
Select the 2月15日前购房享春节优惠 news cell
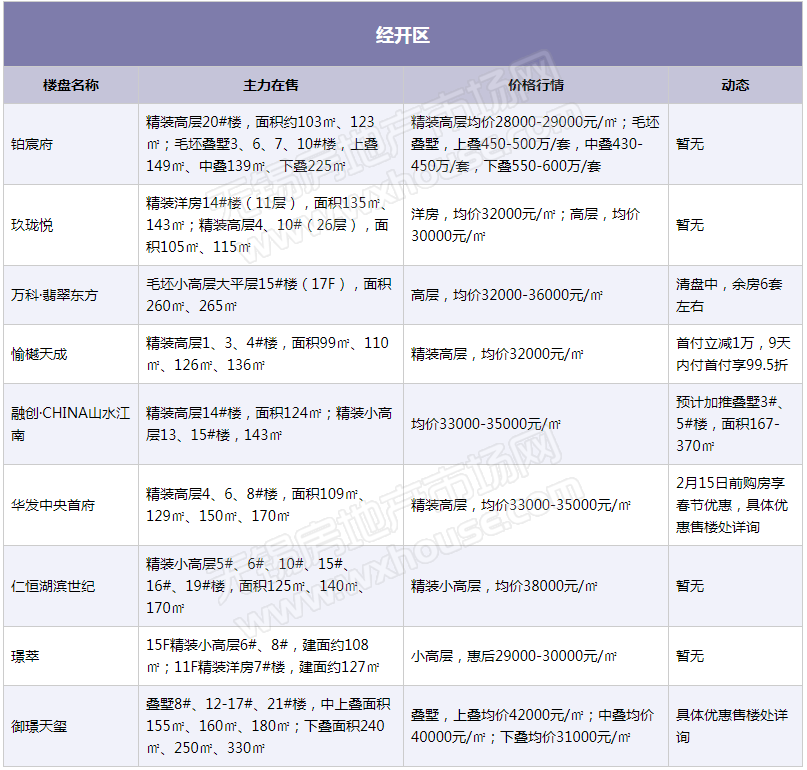click(732, 505)
